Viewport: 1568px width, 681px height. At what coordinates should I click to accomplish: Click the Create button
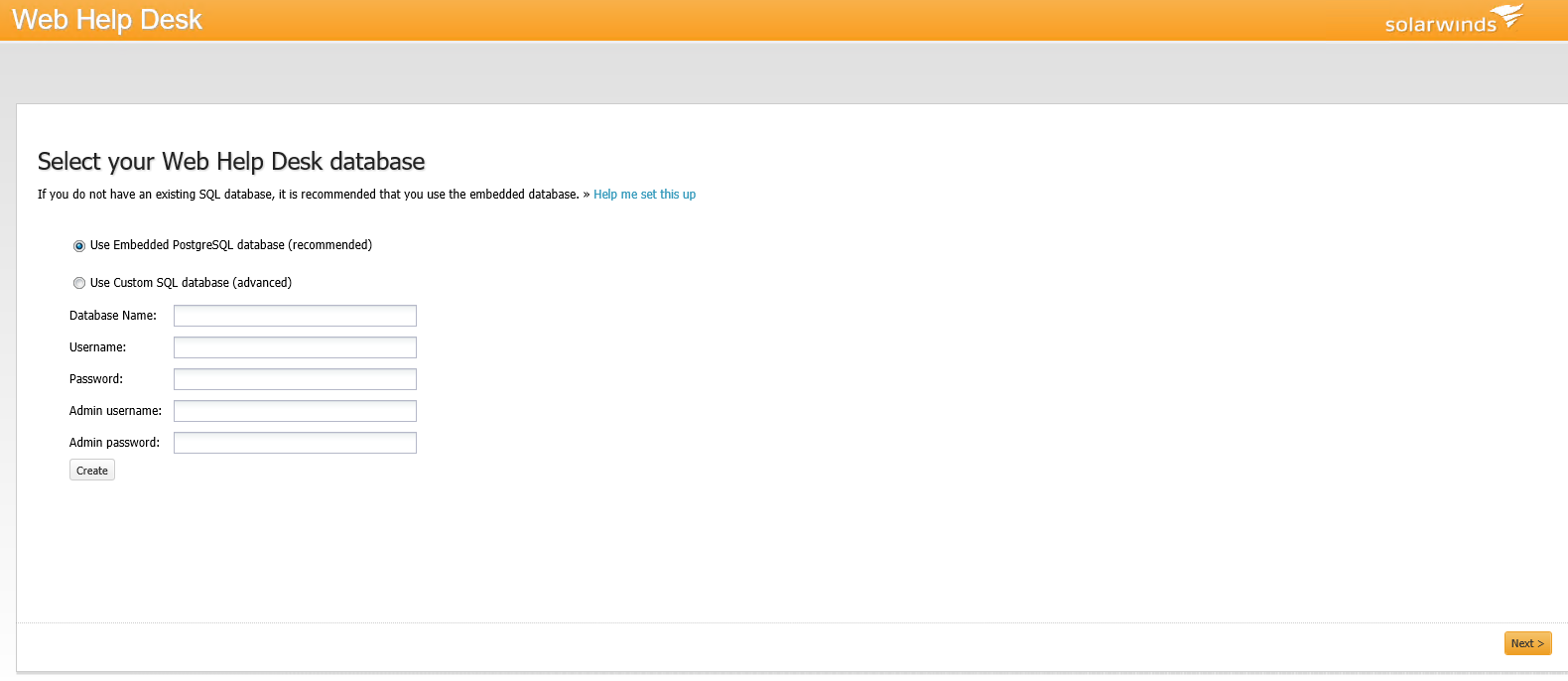tap(92, 471)
